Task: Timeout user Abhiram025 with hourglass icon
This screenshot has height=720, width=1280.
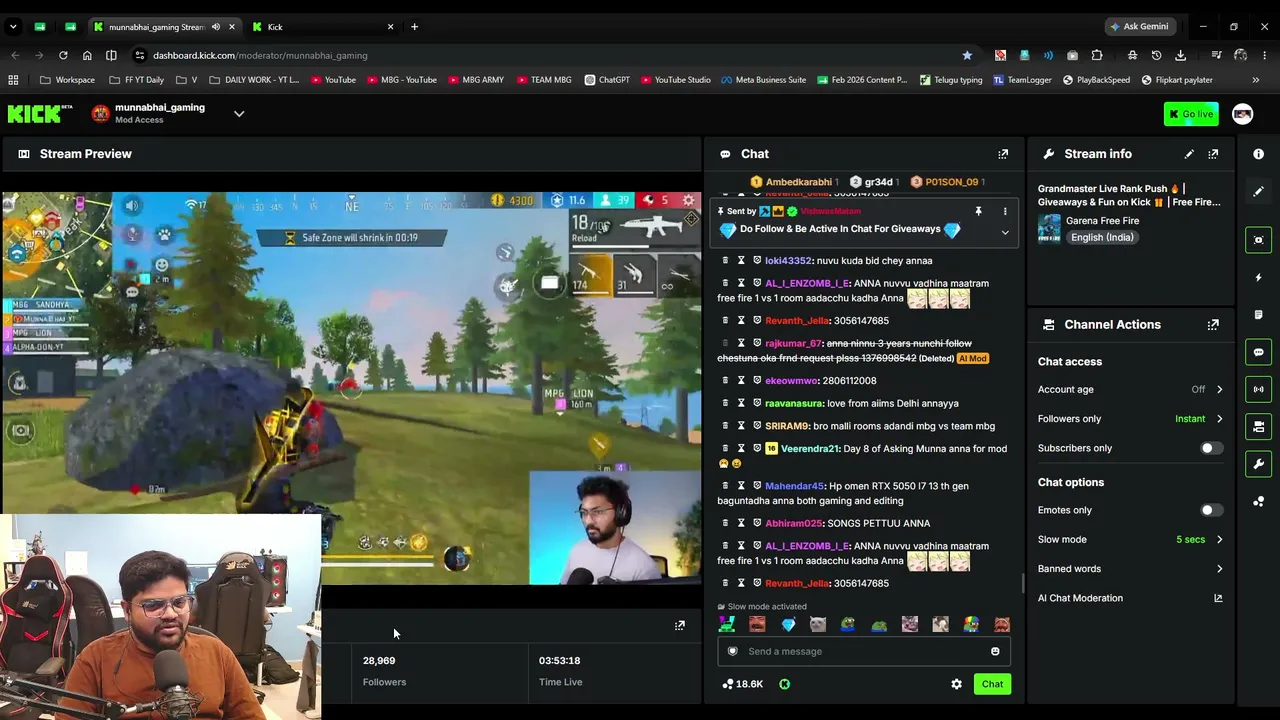Action: (x=741, y=523)
